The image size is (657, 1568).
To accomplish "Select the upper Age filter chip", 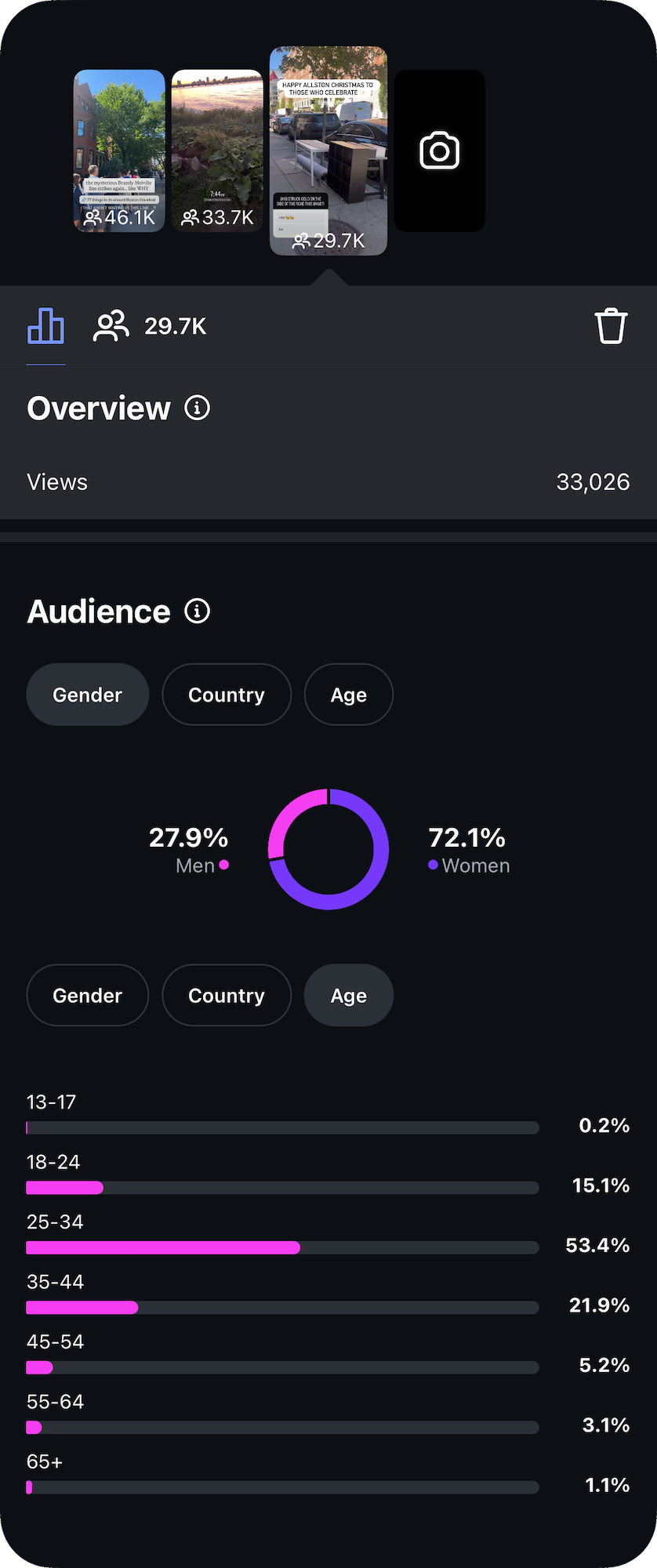I will click(349, 695).
